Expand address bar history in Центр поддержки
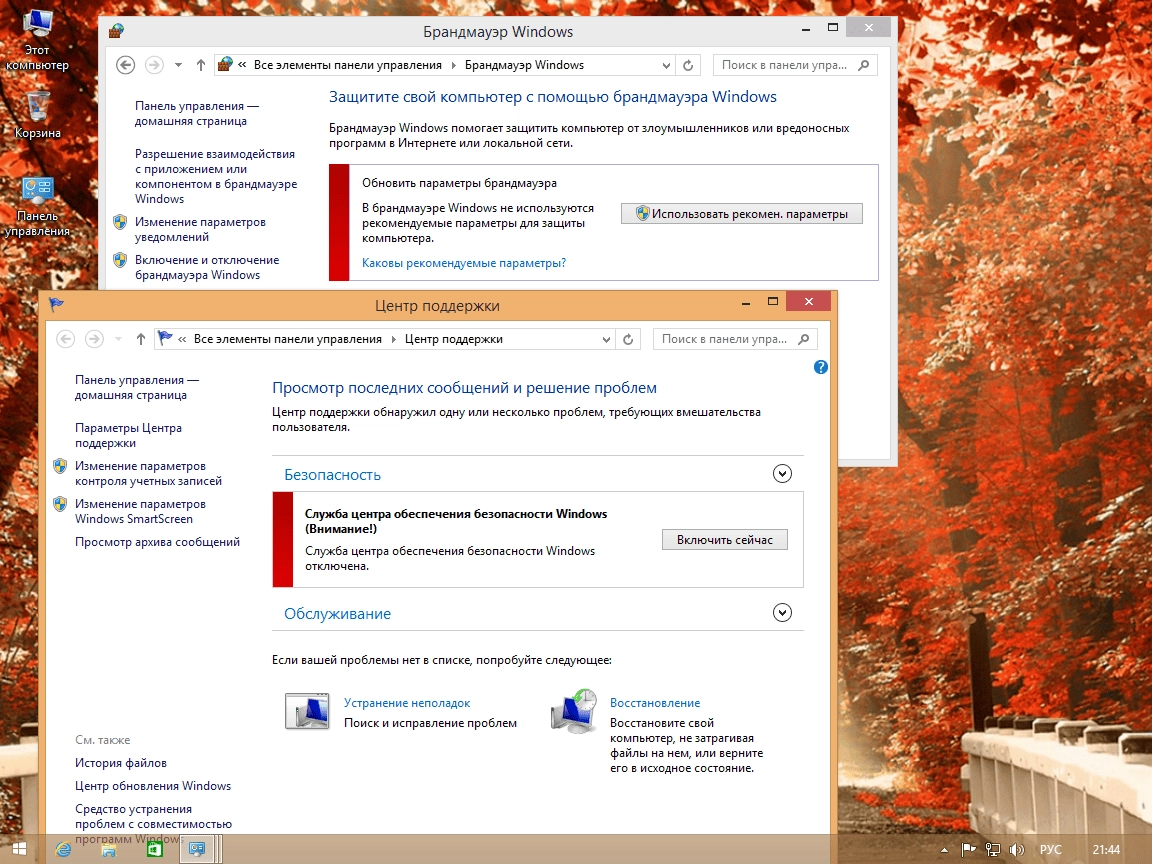1152x864 pixels. [606, 339]
